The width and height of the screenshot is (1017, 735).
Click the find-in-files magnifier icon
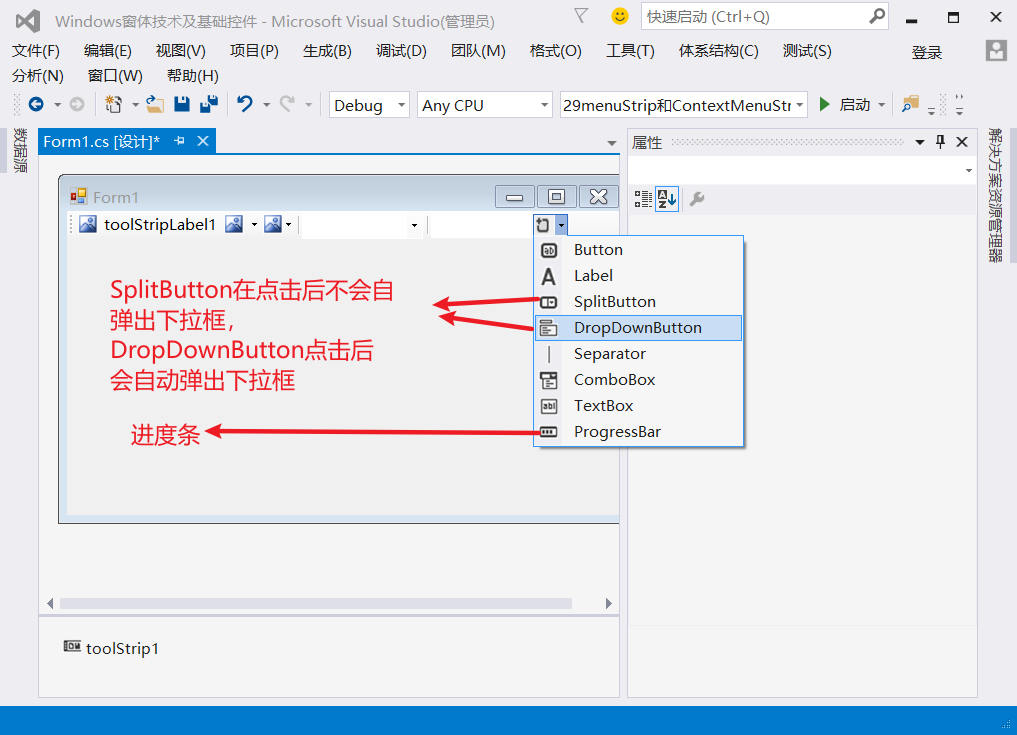908,104
